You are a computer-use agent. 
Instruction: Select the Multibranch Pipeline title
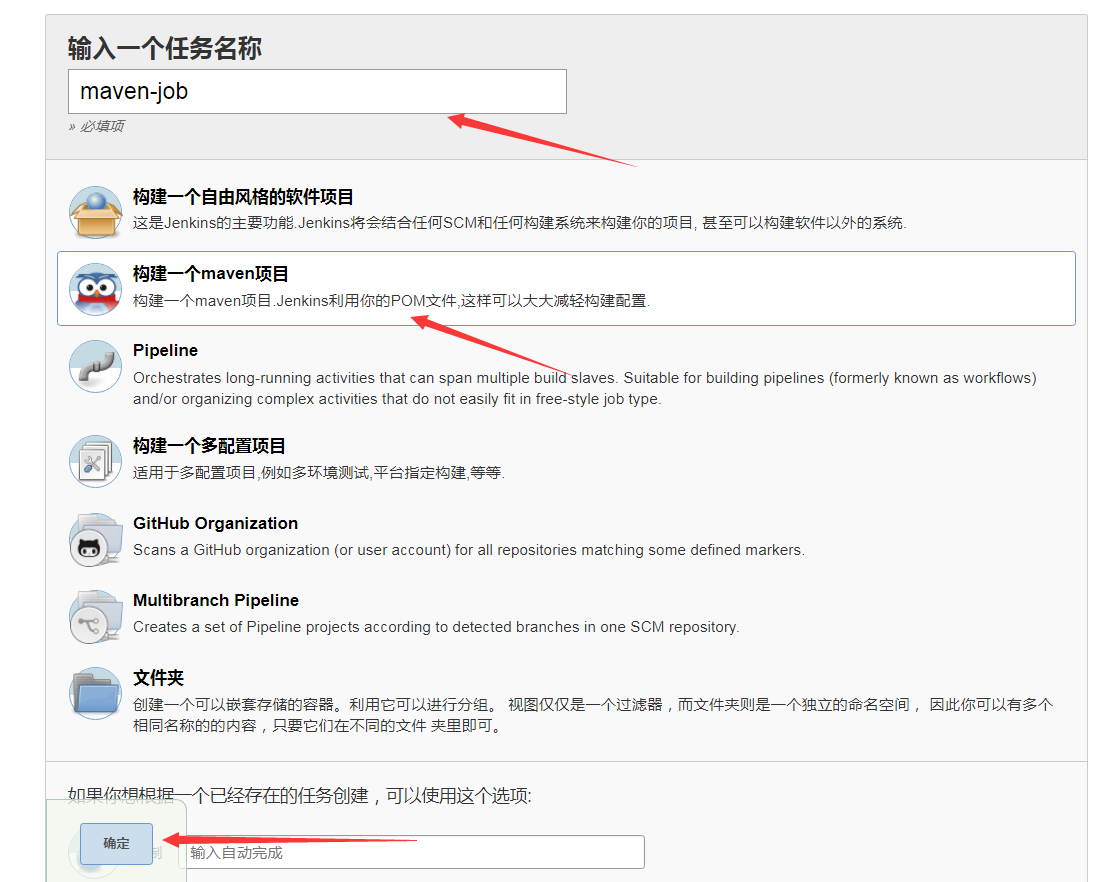coord(216,600)
